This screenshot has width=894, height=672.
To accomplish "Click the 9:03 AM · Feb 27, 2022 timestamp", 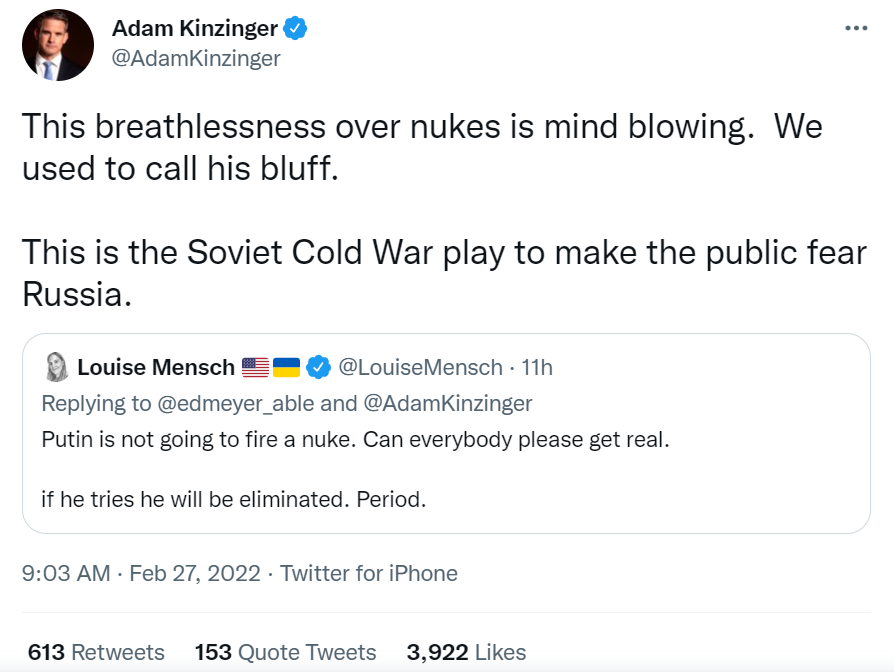I will pyautogui.click(x=141, y=573).
